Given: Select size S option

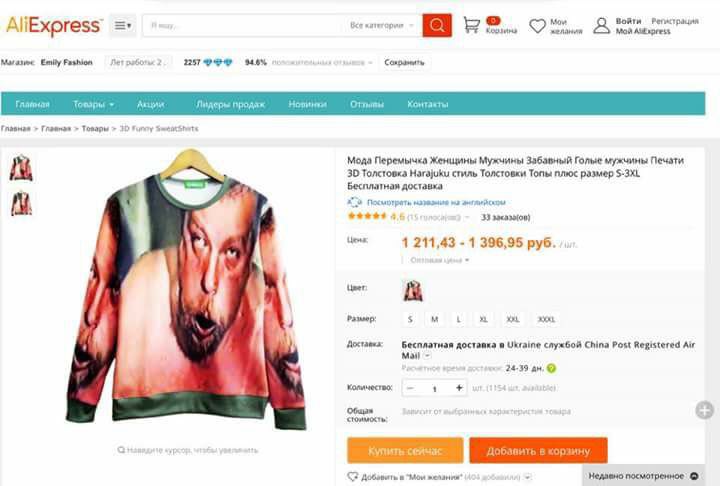Looking at the screenshot, I should 410,319.
